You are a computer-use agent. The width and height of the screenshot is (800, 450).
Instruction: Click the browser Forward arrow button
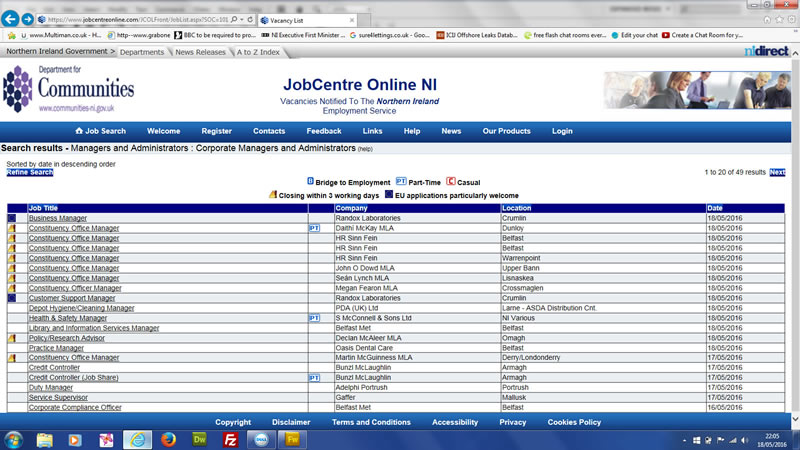pyautogui.click(x=28, y=19)
